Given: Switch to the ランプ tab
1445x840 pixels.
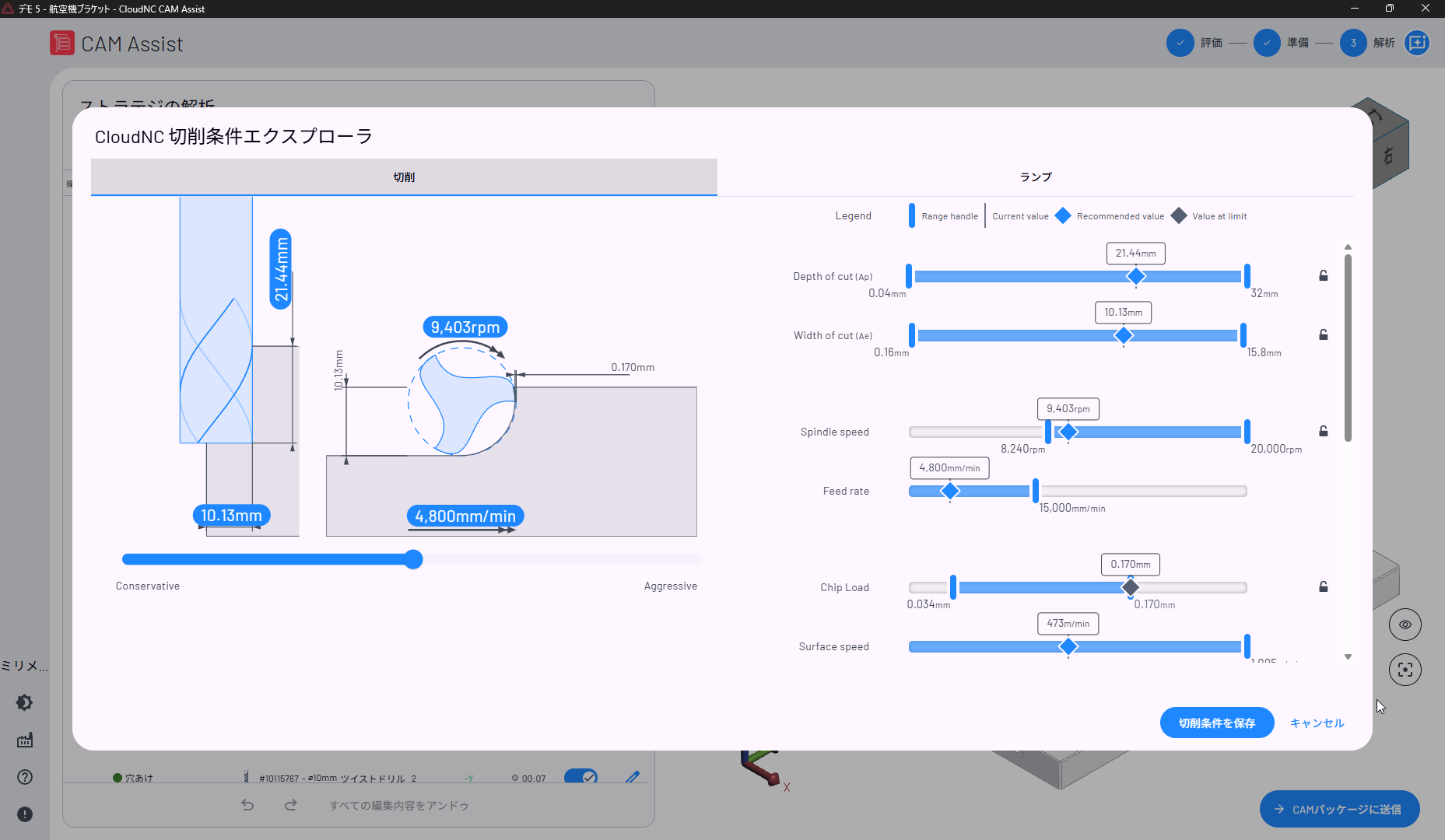Looking at the screenshot, I should [1035, 177].
